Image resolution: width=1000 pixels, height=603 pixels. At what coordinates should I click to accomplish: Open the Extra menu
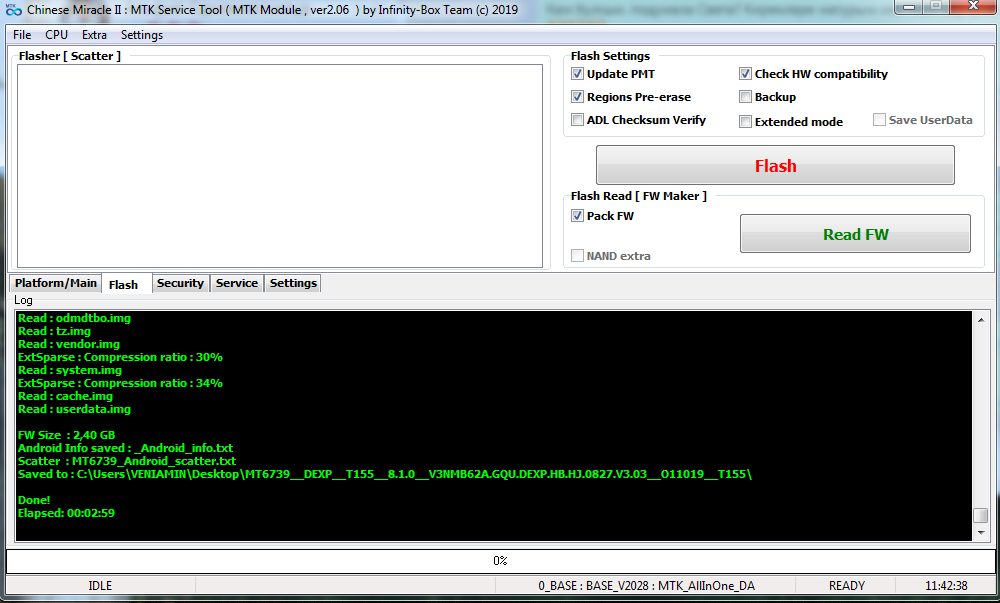coord(94,35)
